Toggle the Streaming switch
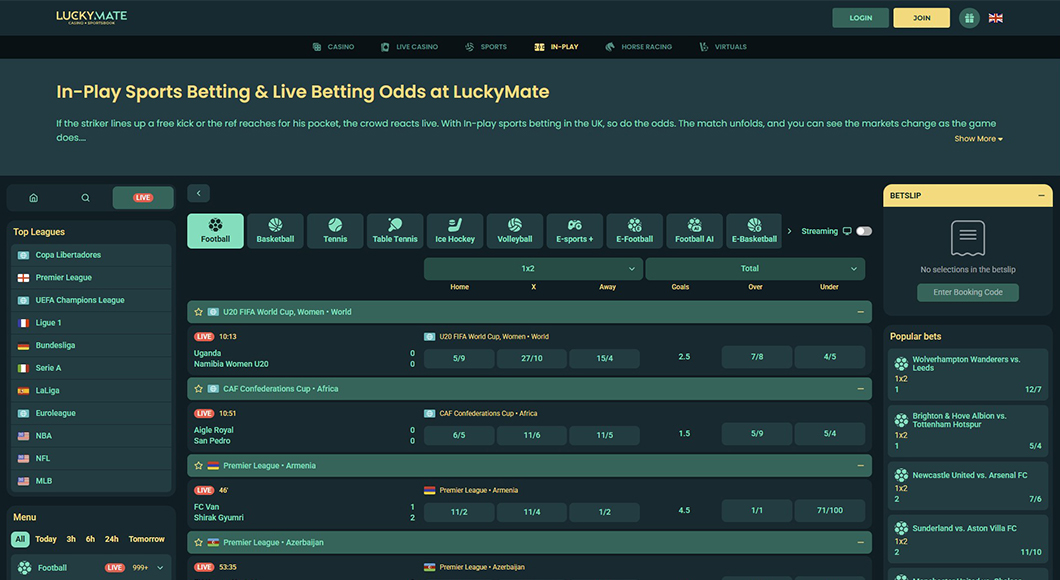Viewport: 1060px width, 580px height. click(862, 230)
